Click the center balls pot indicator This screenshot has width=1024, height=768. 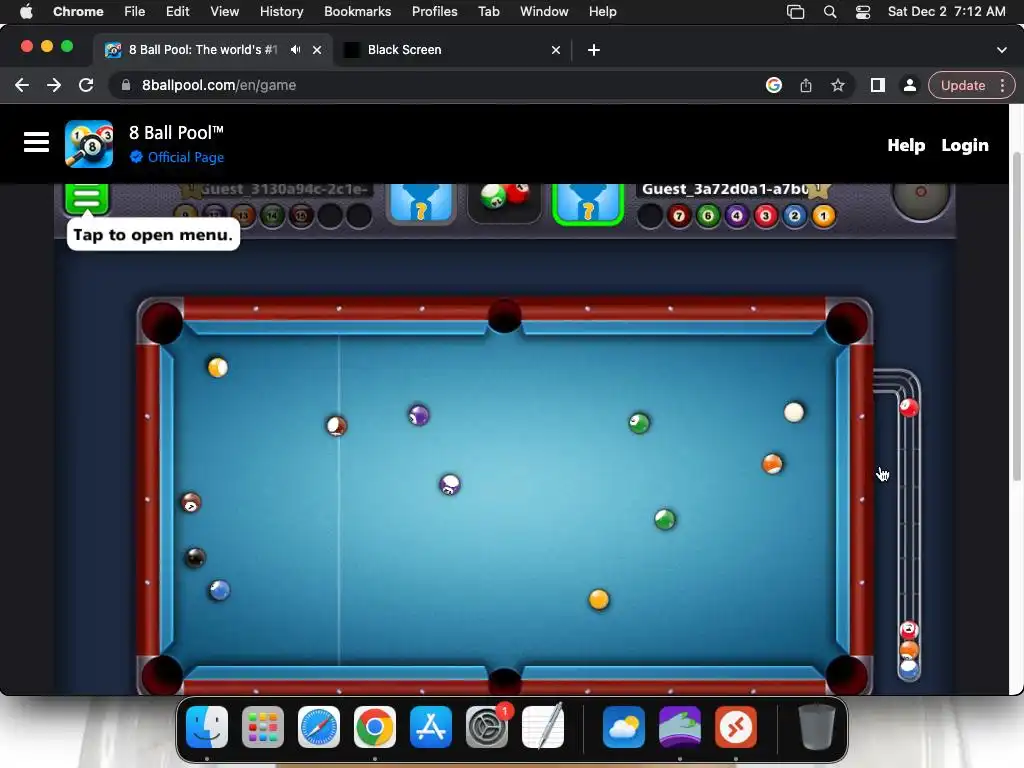[504, 202]
